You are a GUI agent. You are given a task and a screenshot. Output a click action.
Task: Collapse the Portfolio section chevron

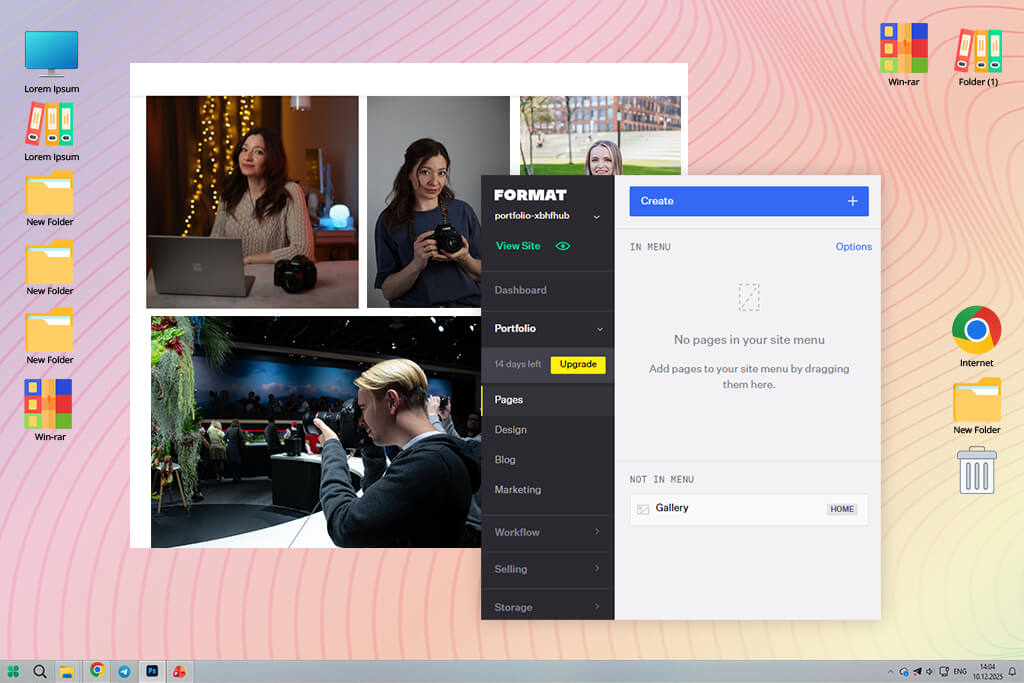pos(600,329)
